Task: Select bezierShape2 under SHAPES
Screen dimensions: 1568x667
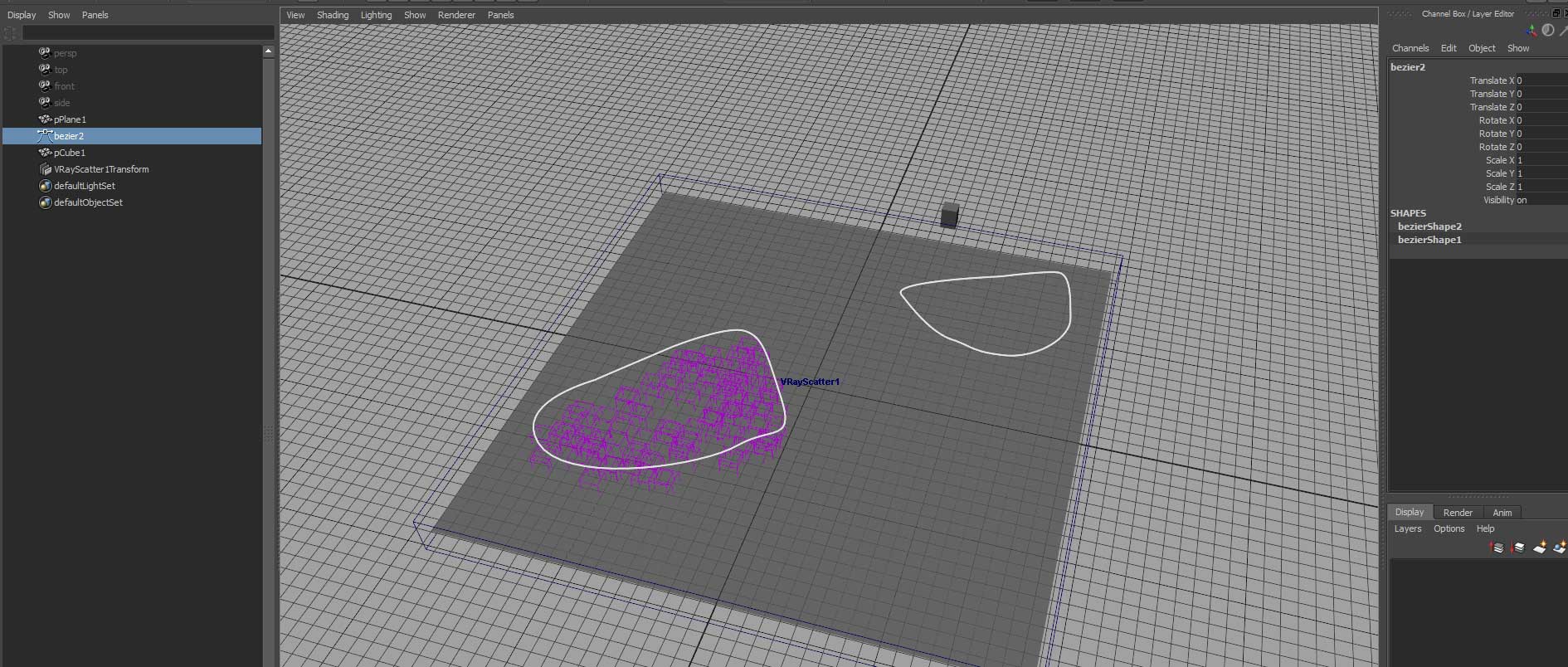Action: tap(1429, 226)
